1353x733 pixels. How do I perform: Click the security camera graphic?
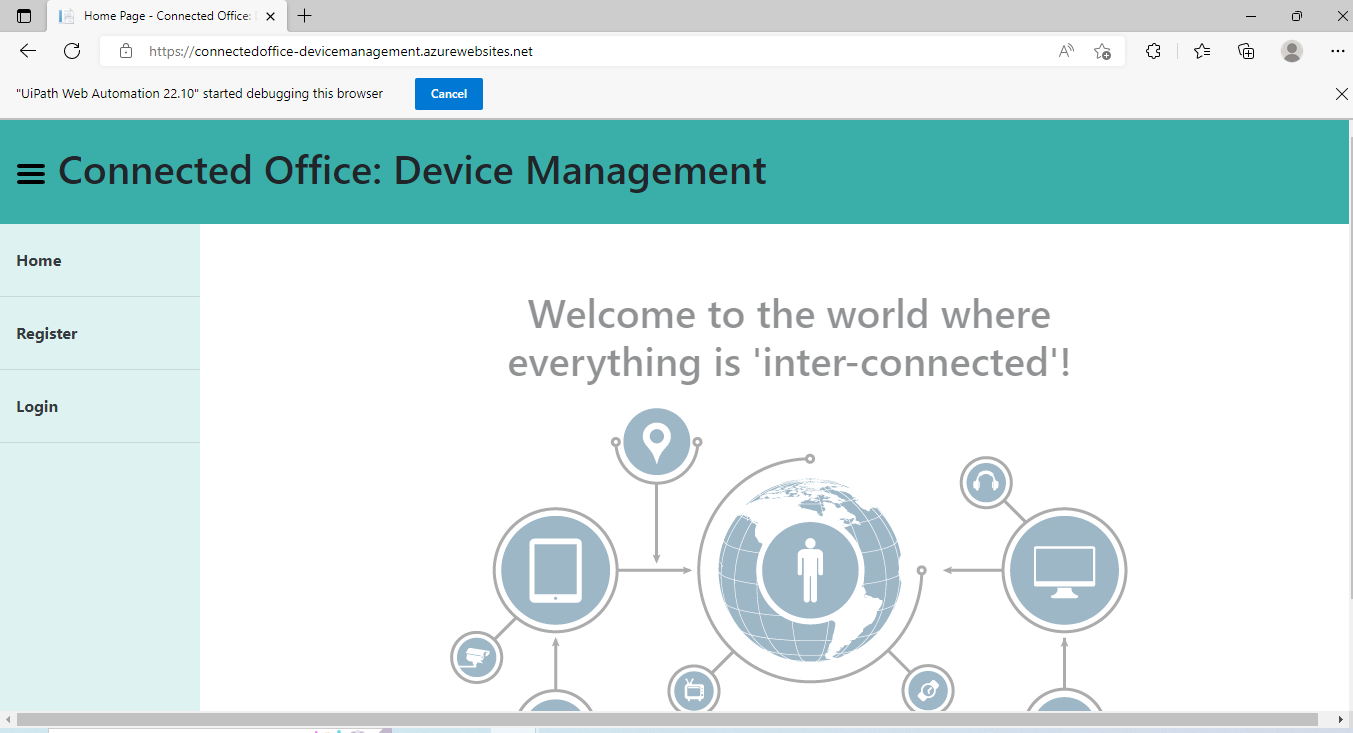point(476,658)
